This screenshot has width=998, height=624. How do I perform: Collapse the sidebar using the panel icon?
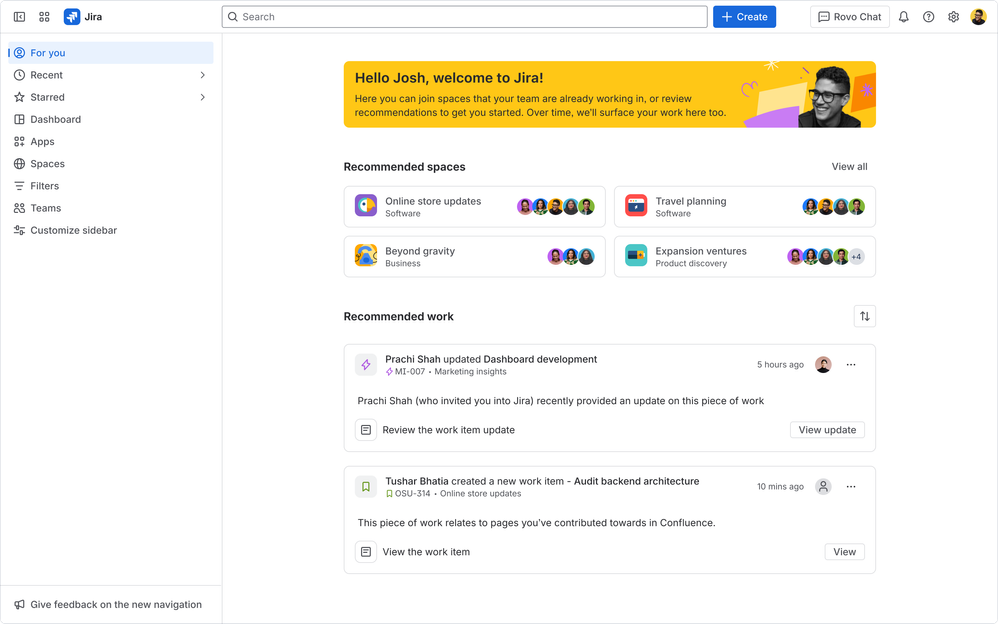point(19,17)
